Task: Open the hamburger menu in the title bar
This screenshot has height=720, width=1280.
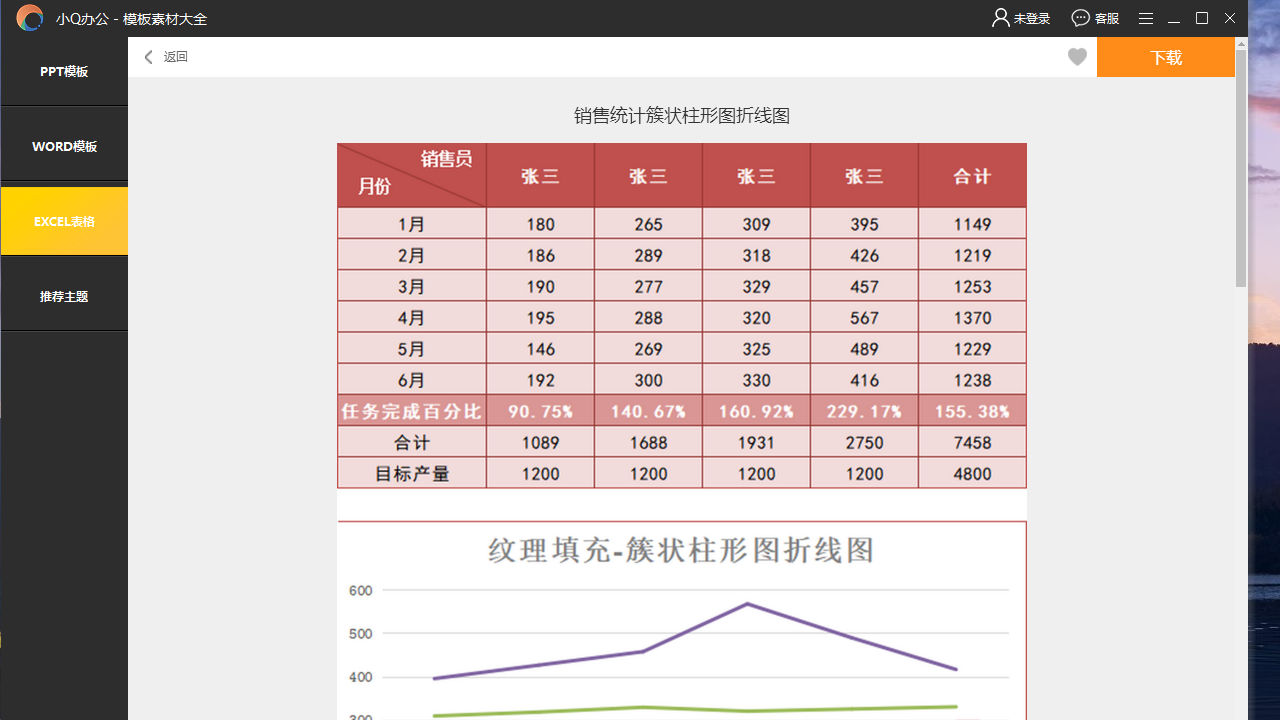Action: point(1145,18)
